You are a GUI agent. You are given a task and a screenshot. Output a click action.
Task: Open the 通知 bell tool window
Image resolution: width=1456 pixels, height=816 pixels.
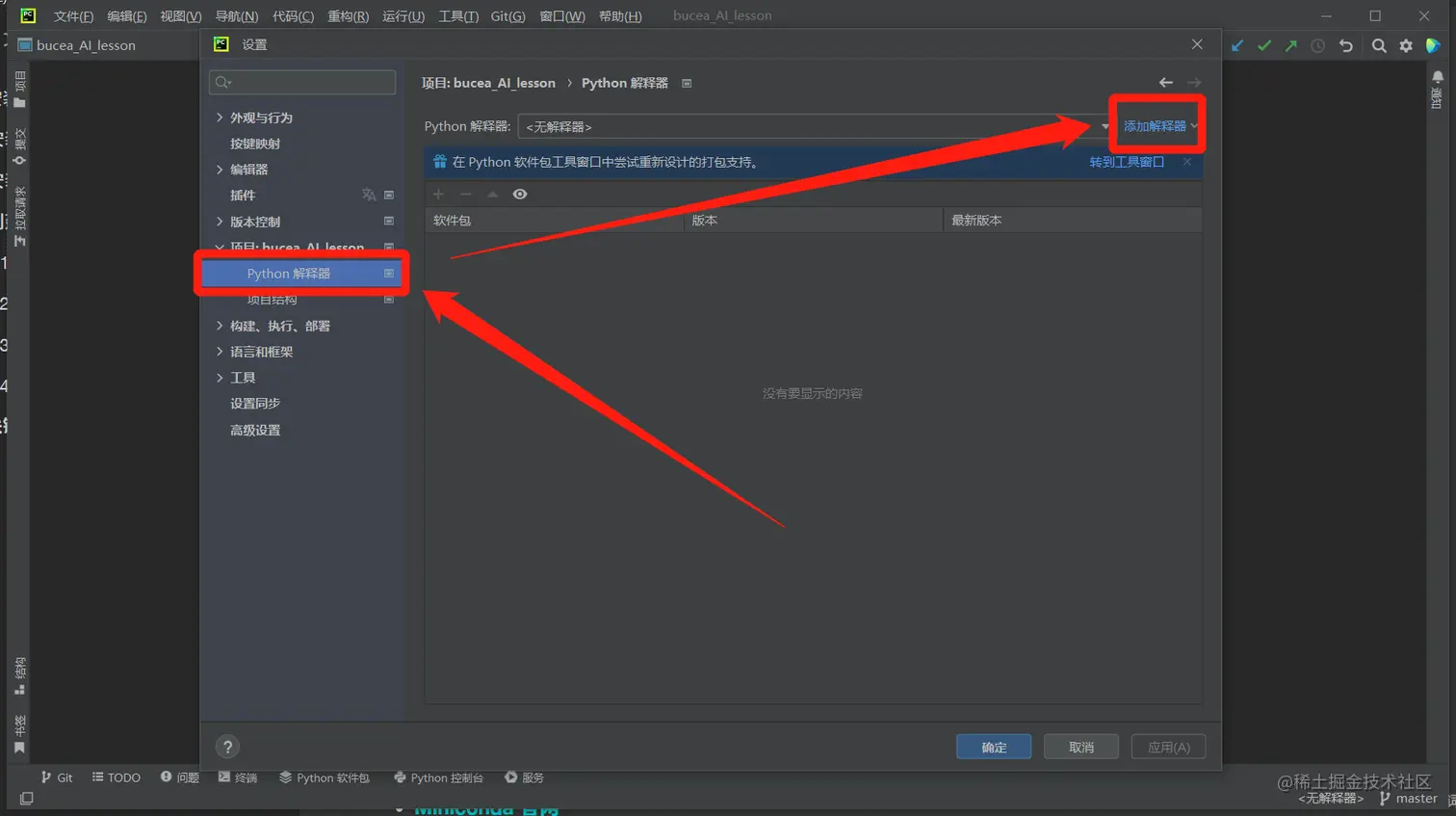coord(1437,89)
